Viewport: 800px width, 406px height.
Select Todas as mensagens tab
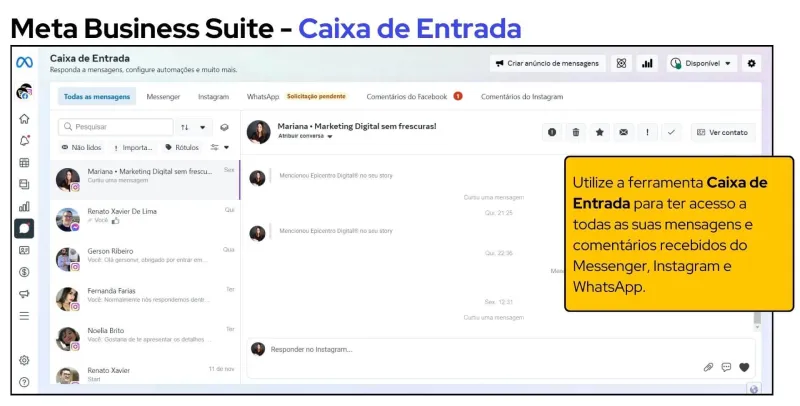[97, 96]
